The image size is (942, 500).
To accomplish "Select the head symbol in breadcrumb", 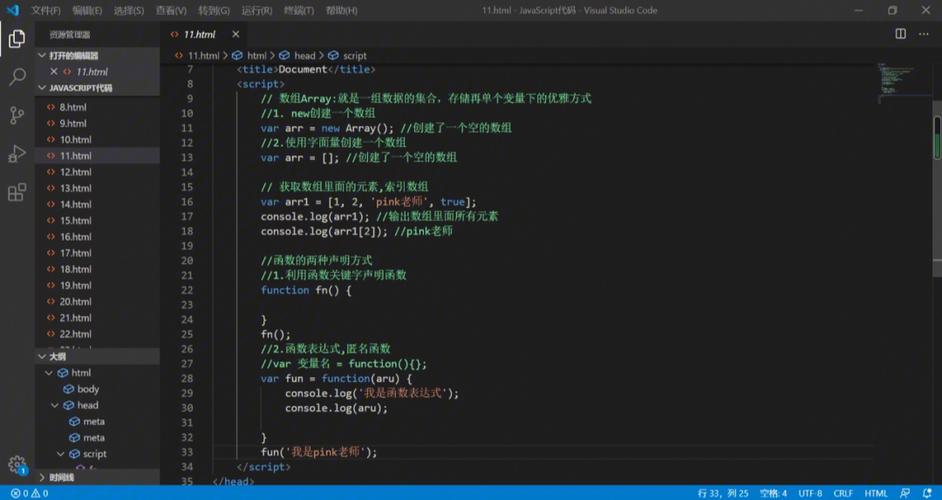I will 297,55.
